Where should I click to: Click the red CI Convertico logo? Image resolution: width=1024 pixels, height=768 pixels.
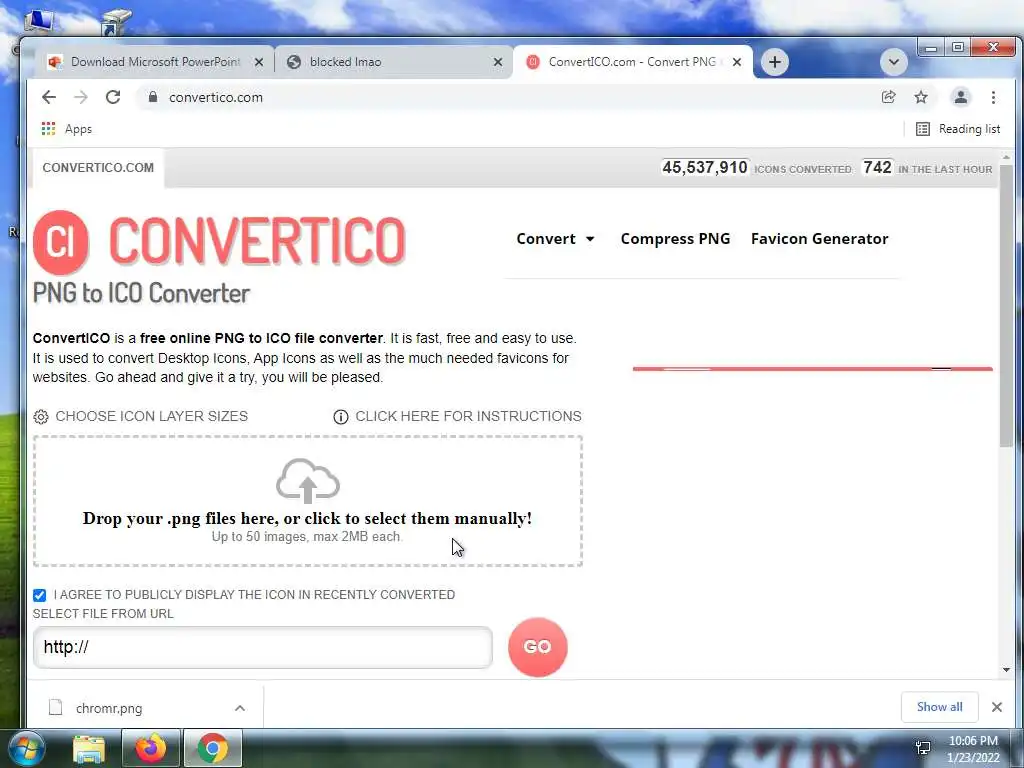point(61,242)
